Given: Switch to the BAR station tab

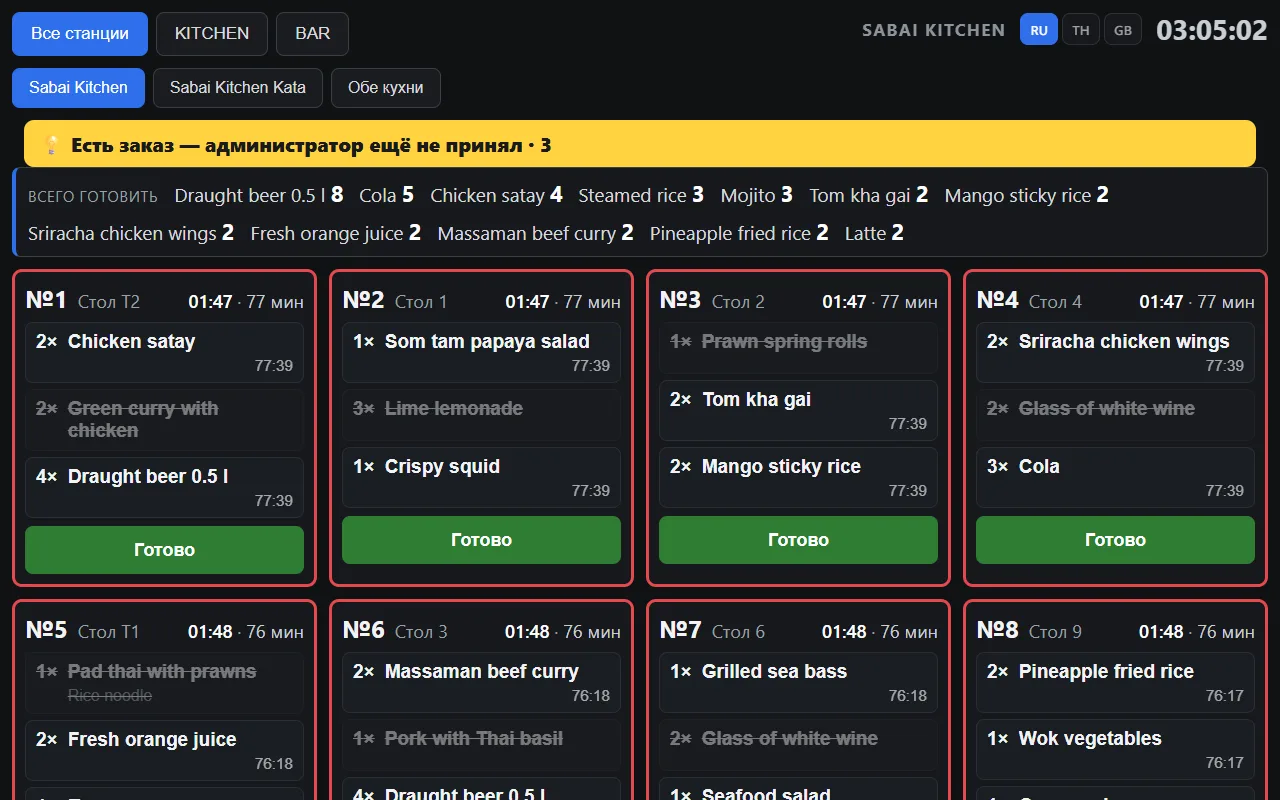Looking at the screenshot, I should (x=312, y=34).
